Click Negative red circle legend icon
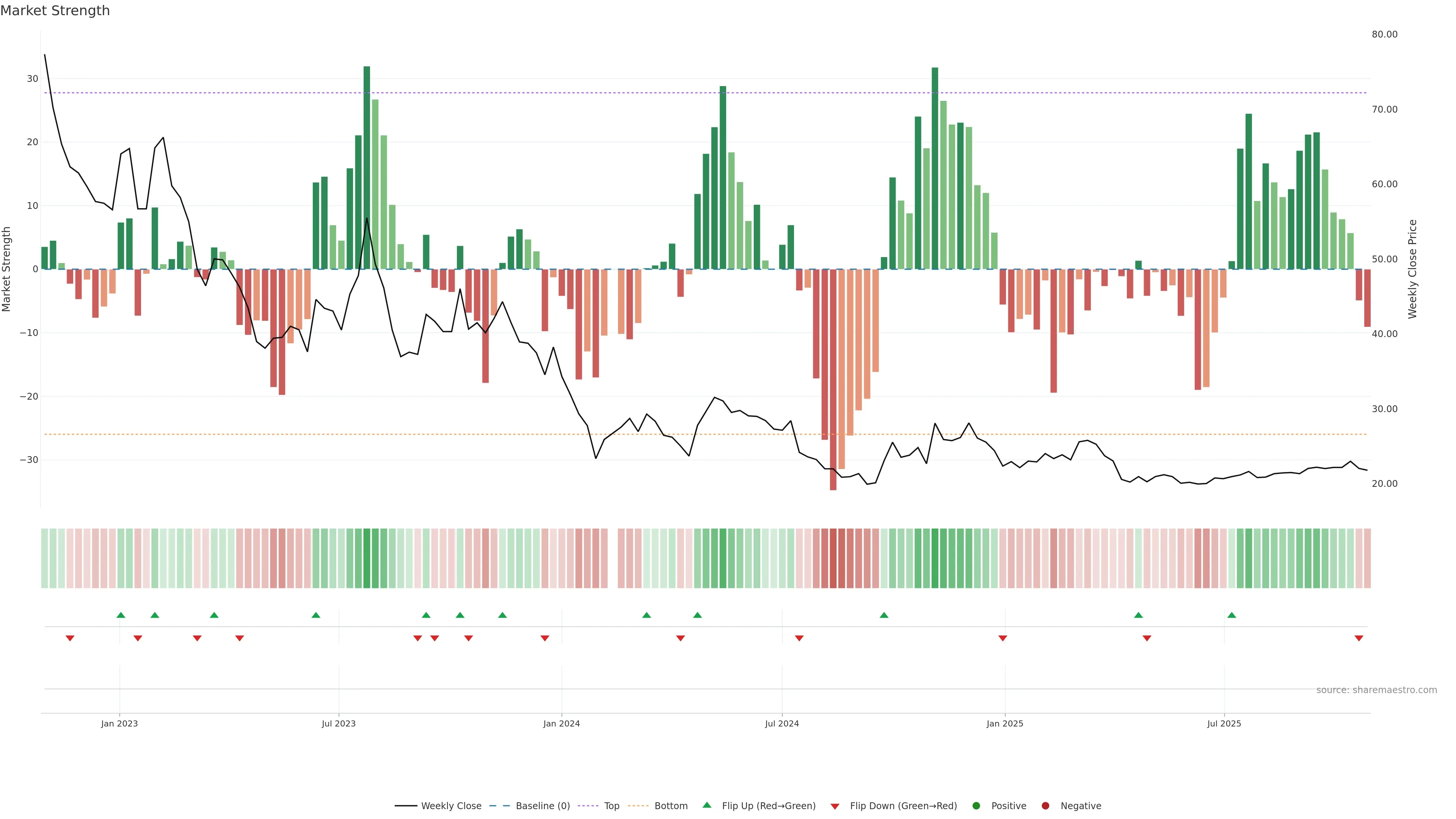The width and height of the screenshot is (1456, 819). click(x=1045, y=806)
